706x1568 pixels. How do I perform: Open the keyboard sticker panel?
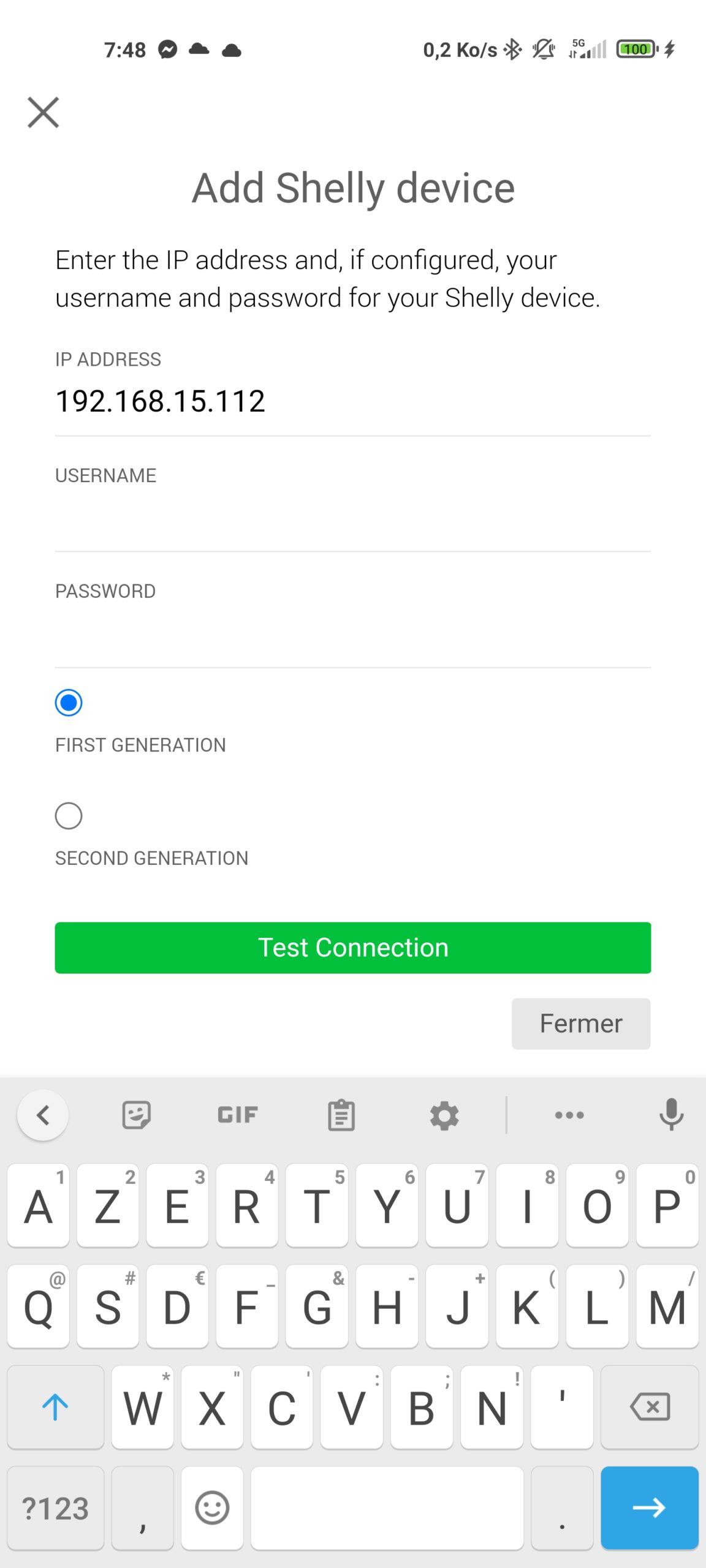tap(136, 1115)
